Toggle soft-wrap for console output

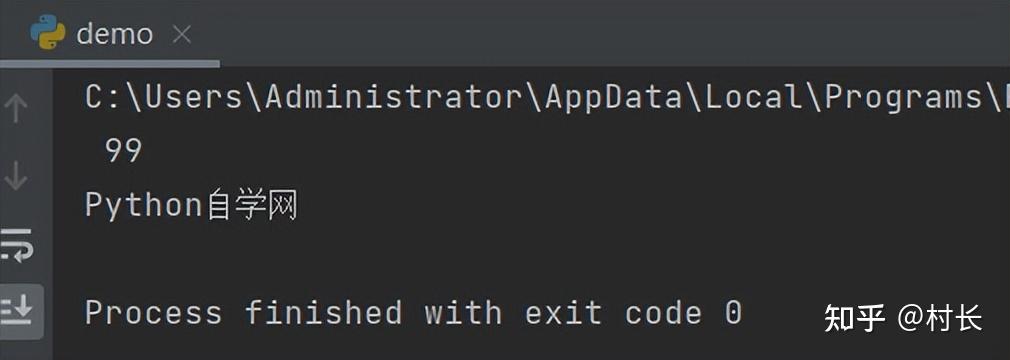(16, 245)
